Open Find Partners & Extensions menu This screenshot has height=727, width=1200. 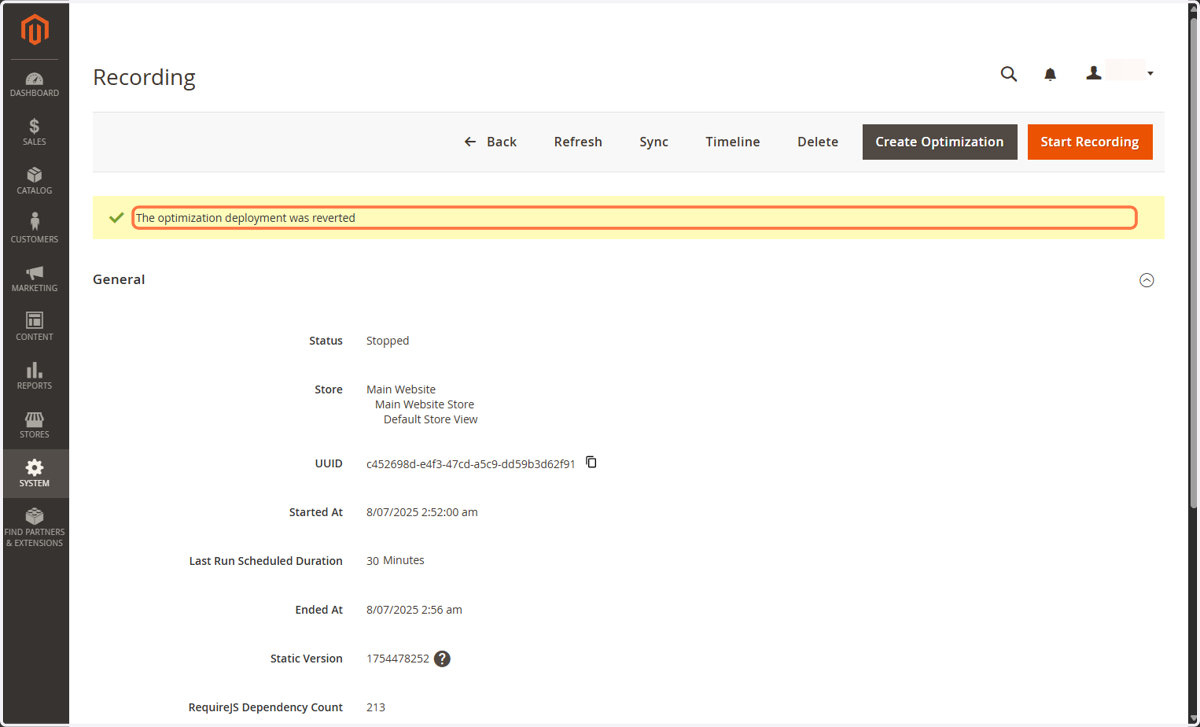click(x=34, y=527)
